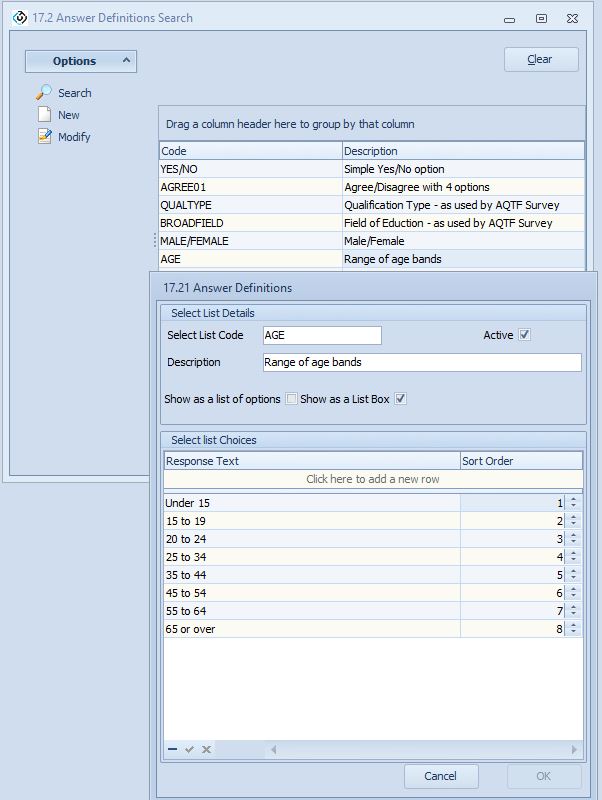Click the Modify edit icon

pos(44,136)
